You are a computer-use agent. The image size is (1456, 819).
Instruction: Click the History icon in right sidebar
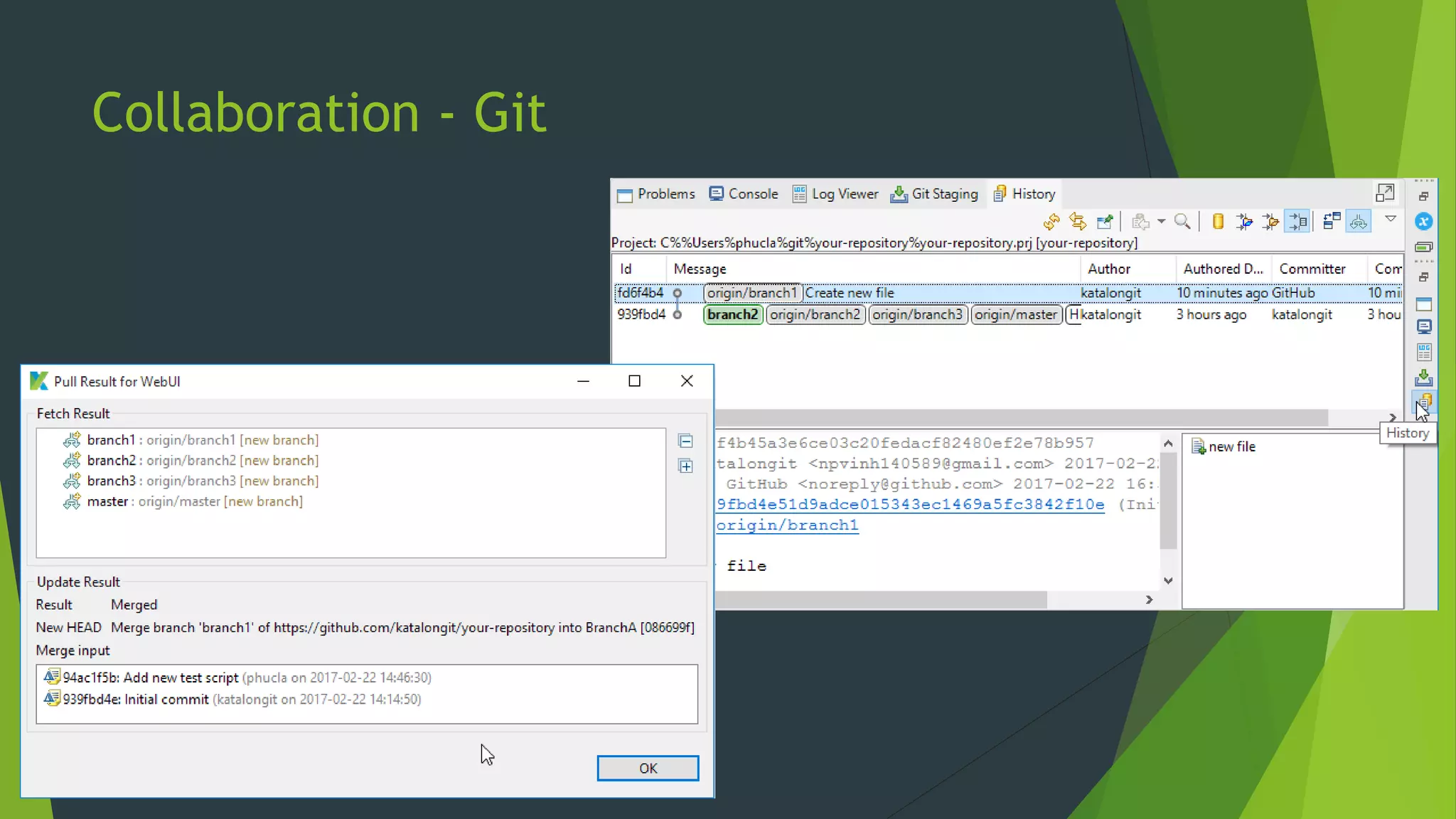[1425, 402]
